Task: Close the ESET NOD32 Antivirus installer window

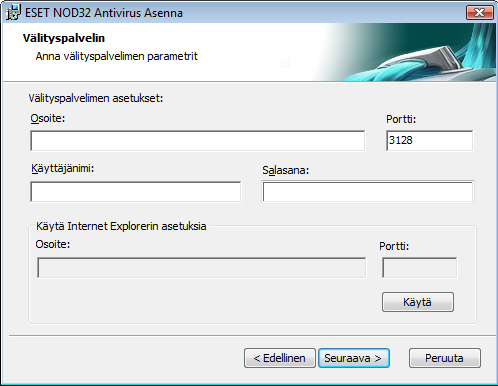Action: 480,13
